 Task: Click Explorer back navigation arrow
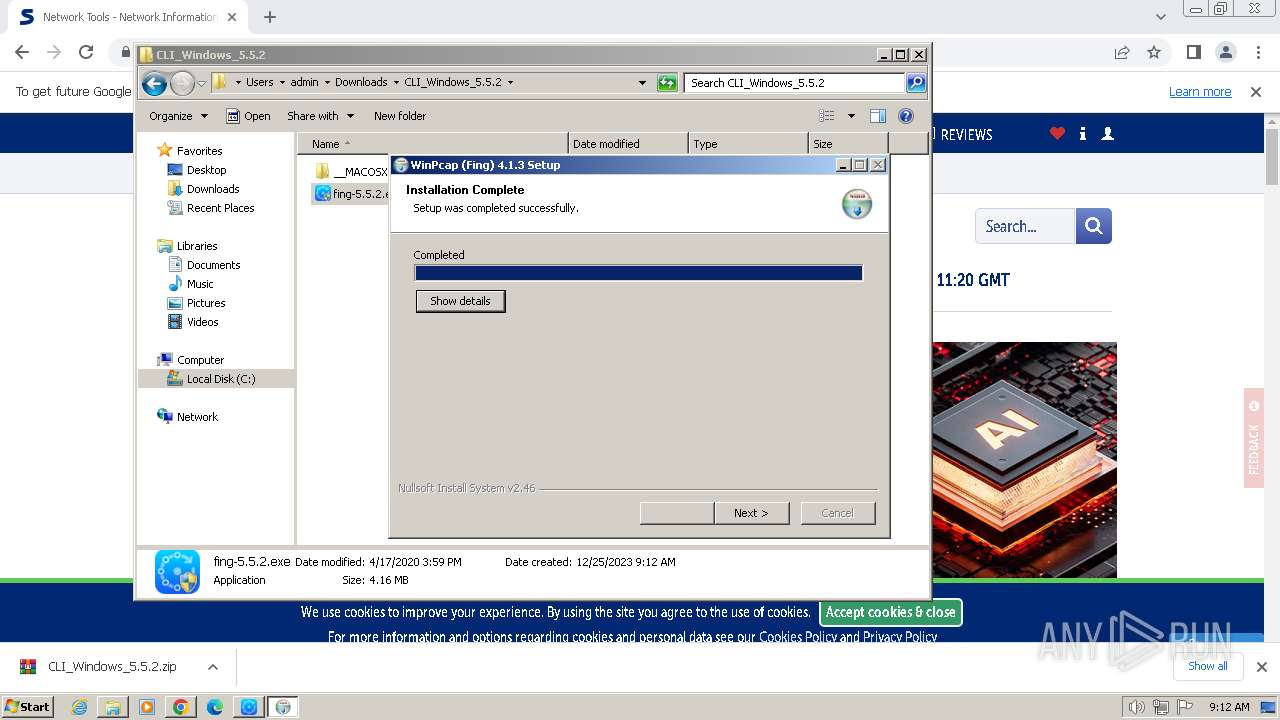coord(154,83)
